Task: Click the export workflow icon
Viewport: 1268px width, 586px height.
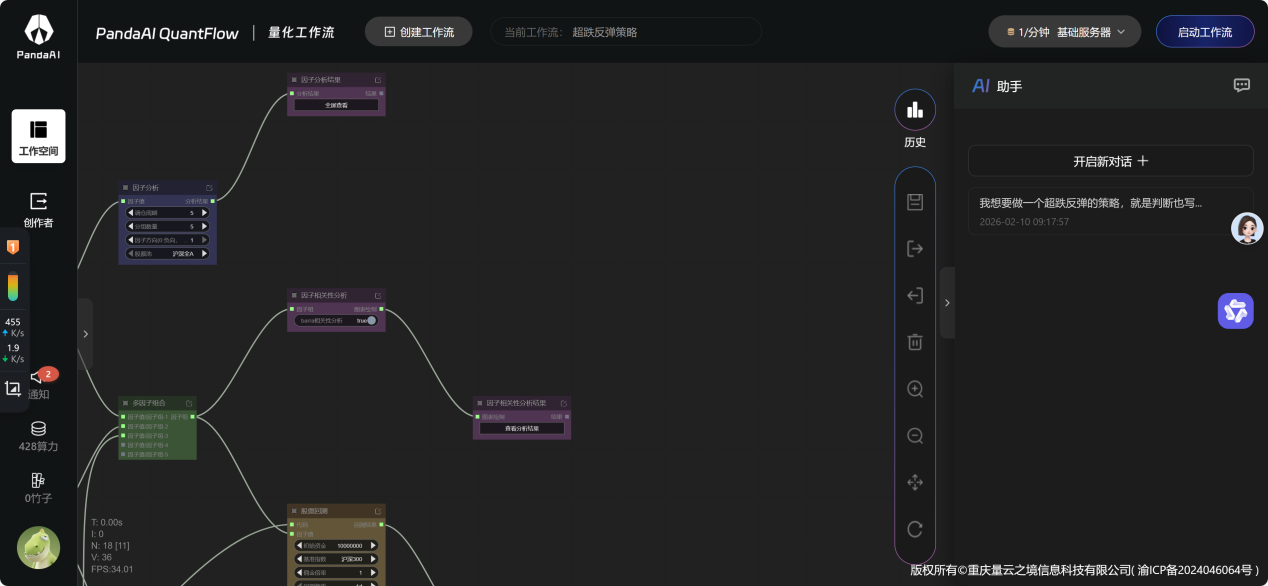Action: coord(915,248)
